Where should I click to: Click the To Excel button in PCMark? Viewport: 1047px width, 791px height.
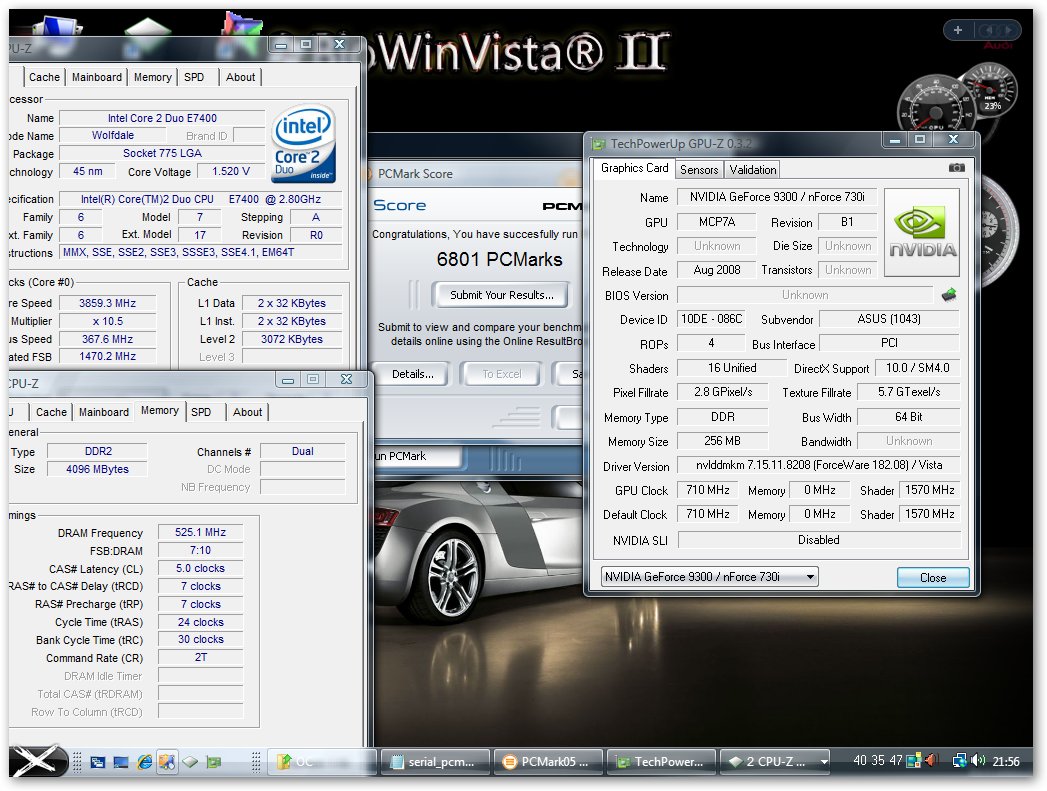(501, 374)
